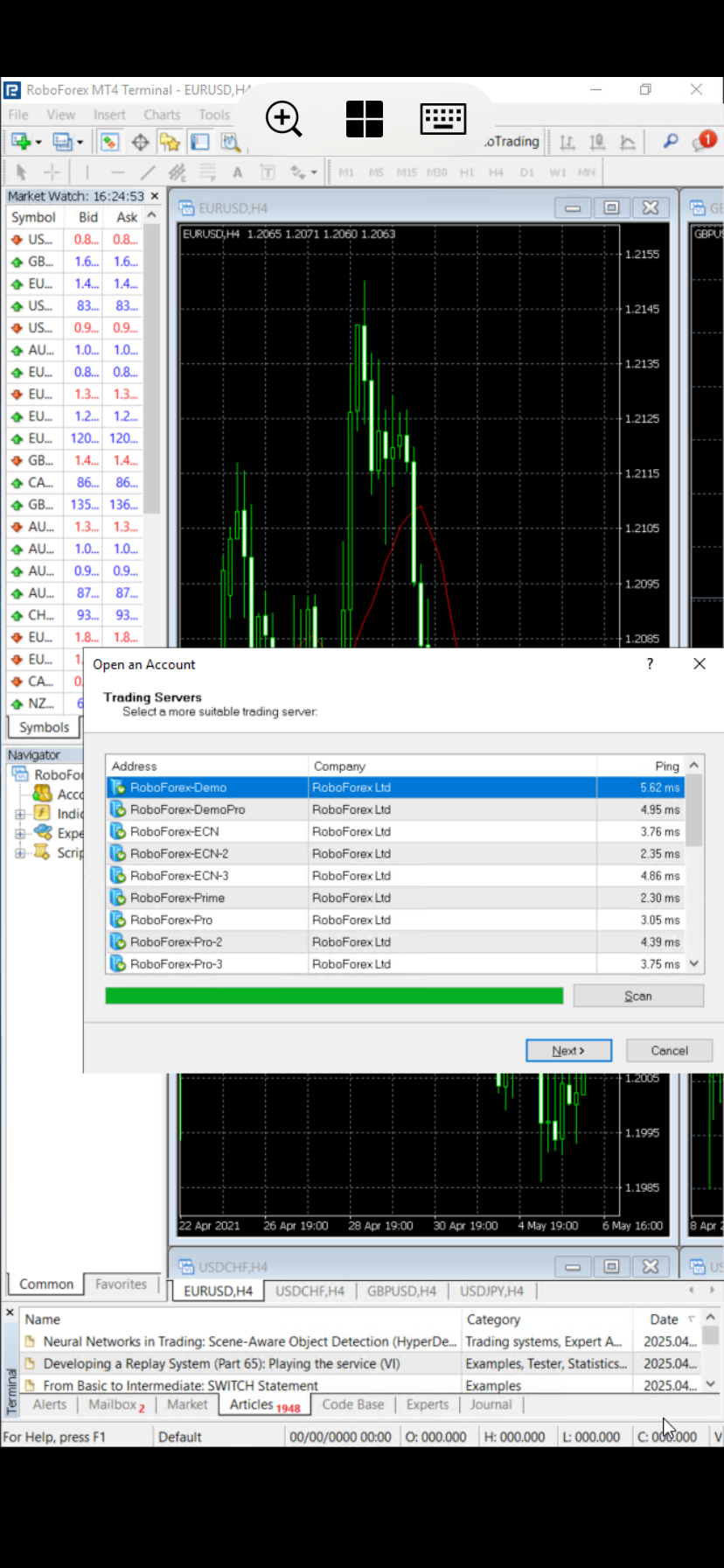The width and height of the screenshot is (724, 1568).
Task: Open the Charts menu
Action: (x=162, y=115)
